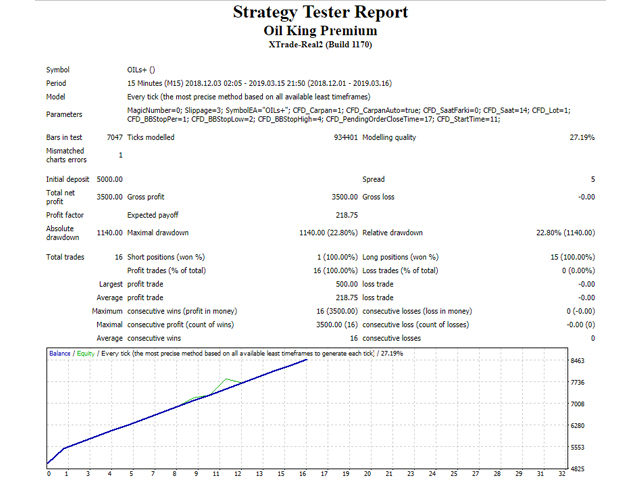Click the Mismatched charts errors label

coord(66,155)
